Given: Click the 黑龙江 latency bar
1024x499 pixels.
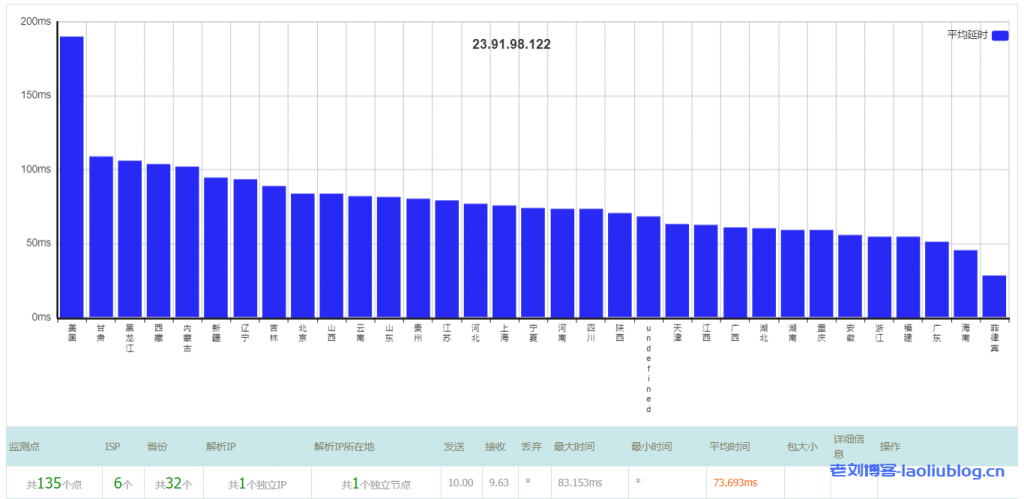Looking at the screenshot, I should pos(130,238).
